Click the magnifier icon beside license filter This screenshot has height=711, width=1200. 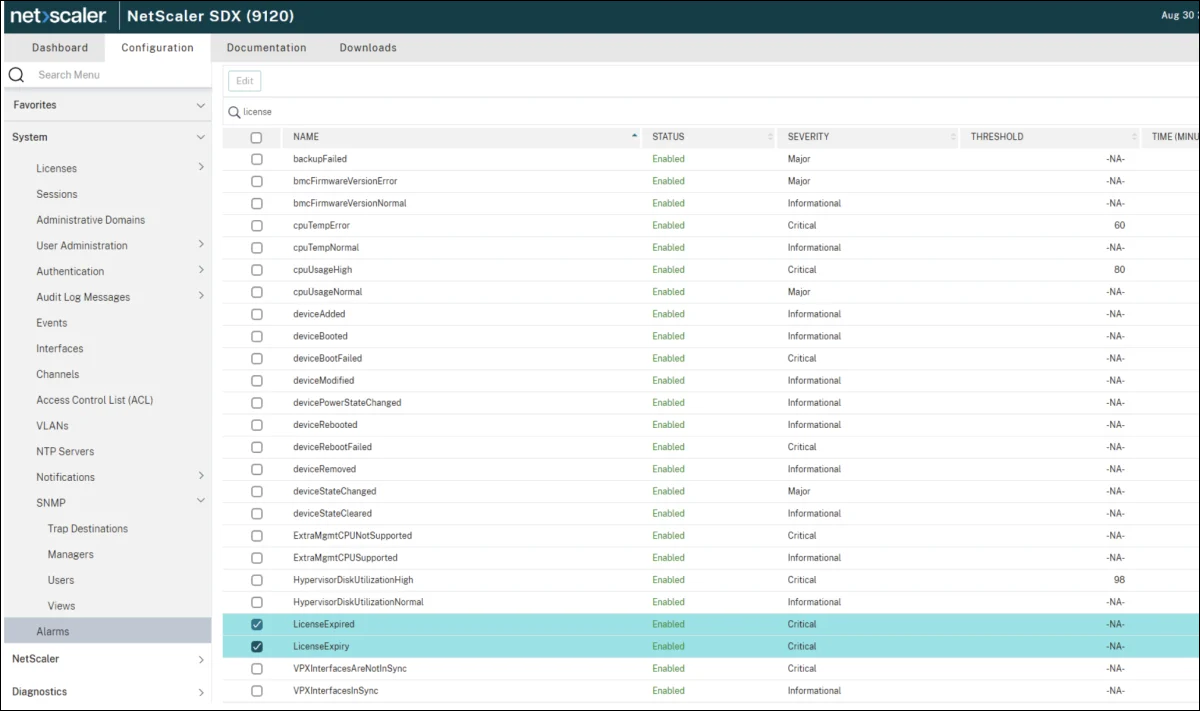234,112
